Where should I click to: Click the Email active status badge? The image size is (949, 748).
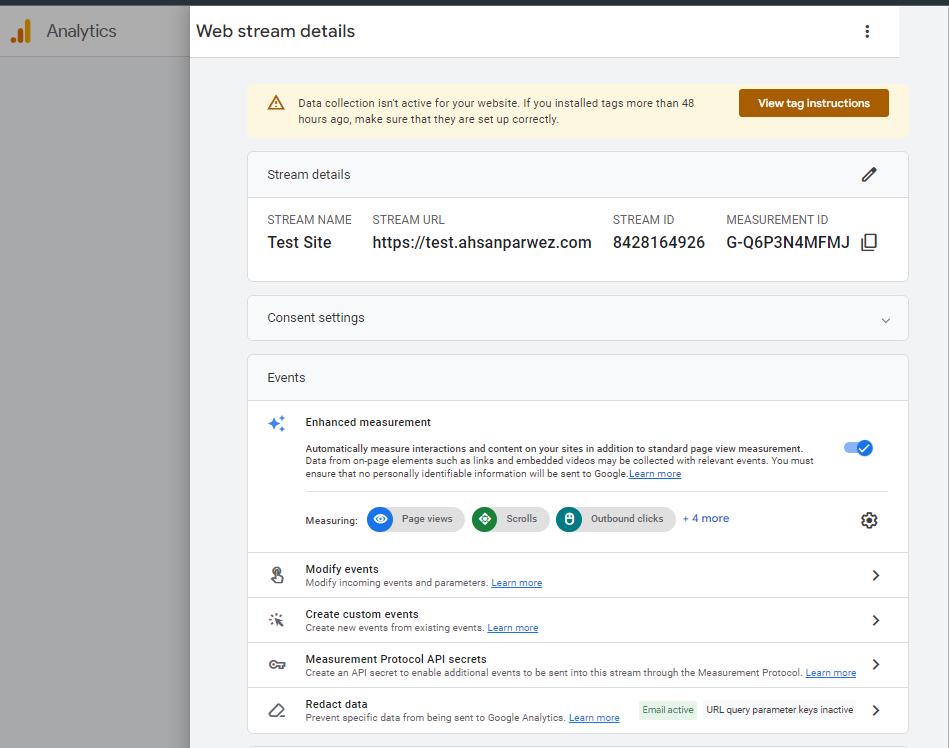pos(668,710)
